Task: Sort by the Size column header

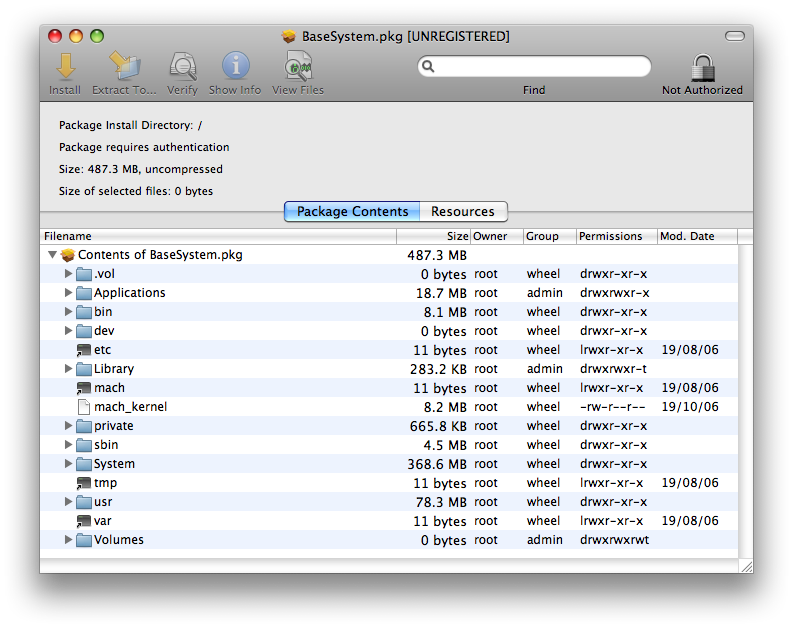Action: [x=434, y=236]
